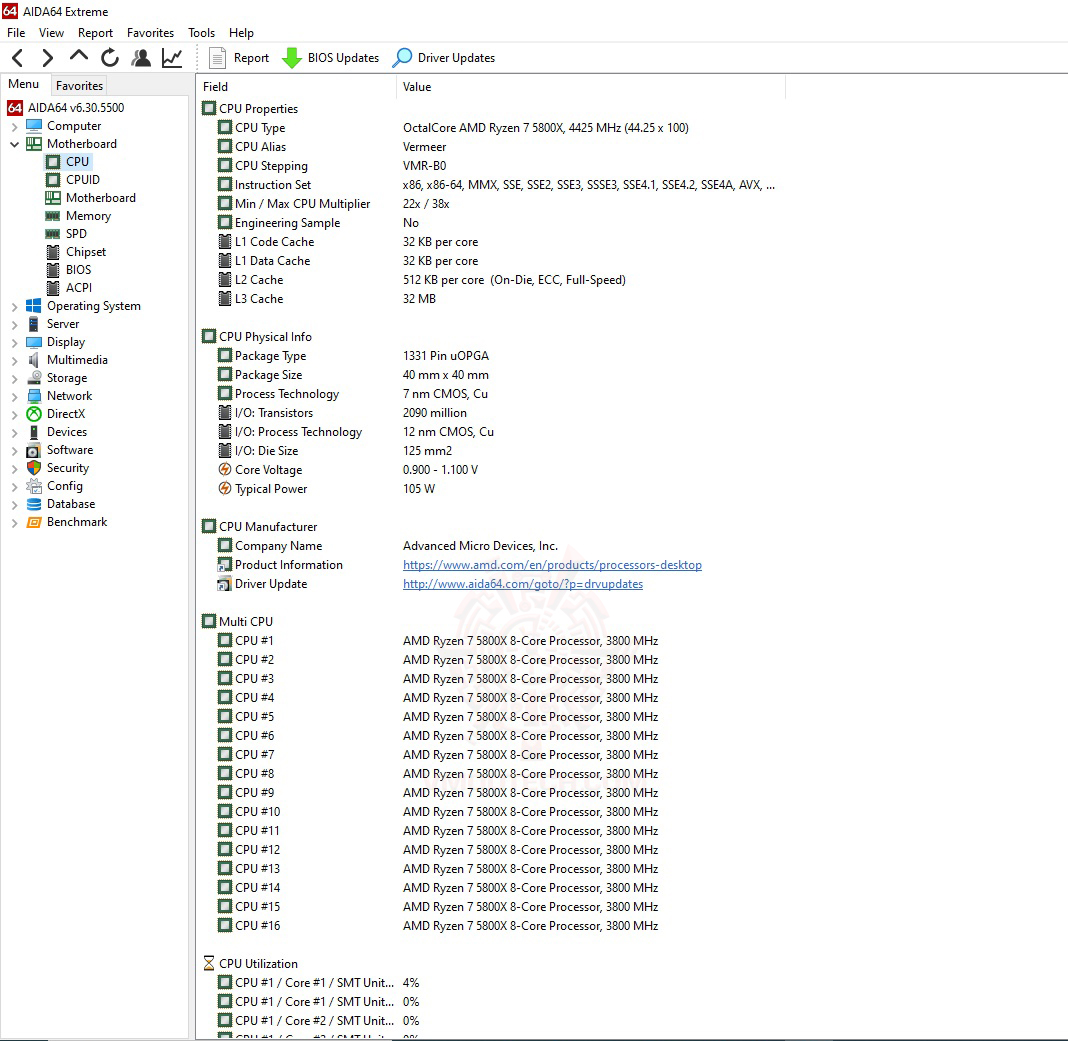Screen dimensions: 1068x1041
Task: Open the Report menu
Action: [x=95, y=33]
